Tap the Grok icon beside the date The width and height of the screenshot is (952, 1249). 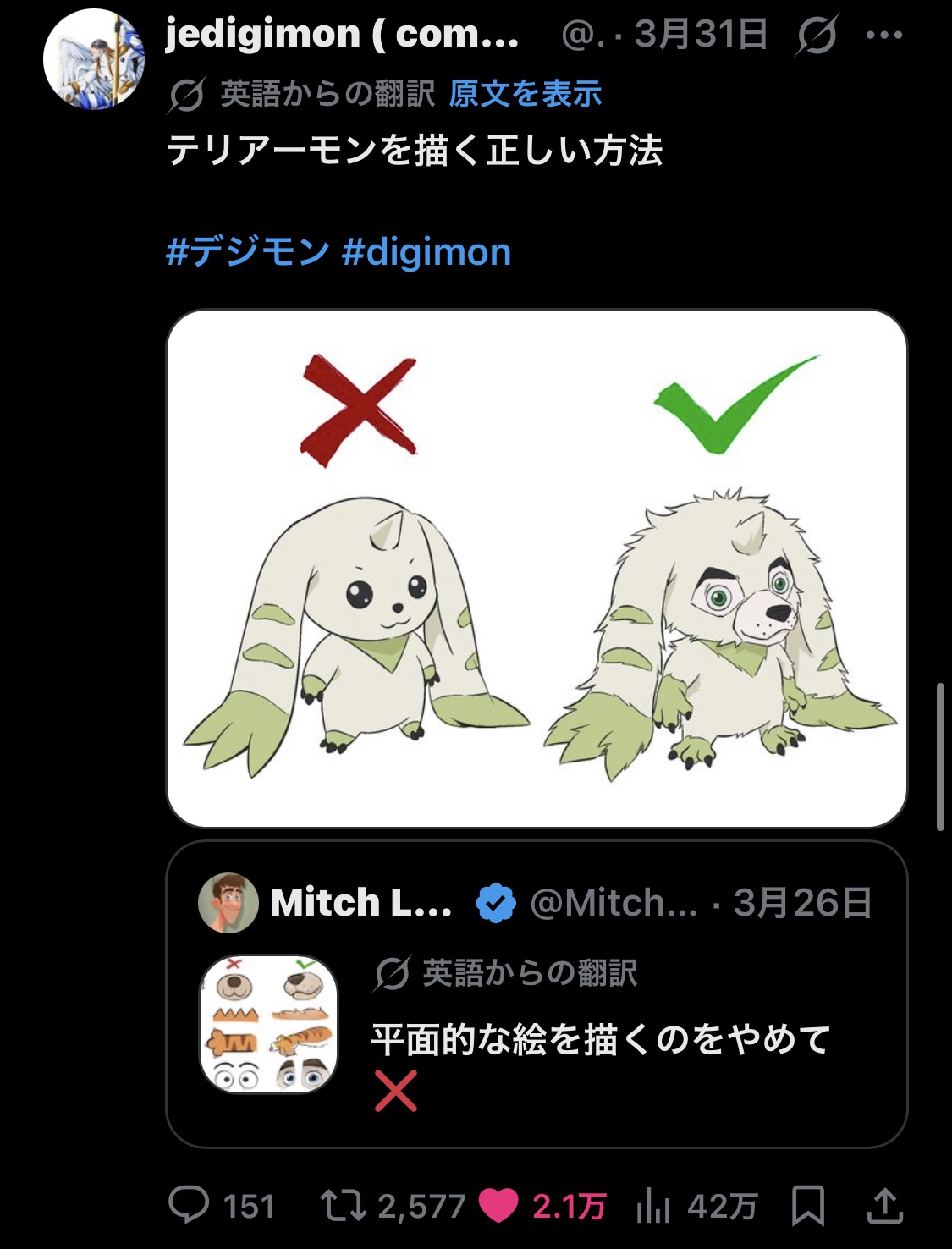(817, 36)
